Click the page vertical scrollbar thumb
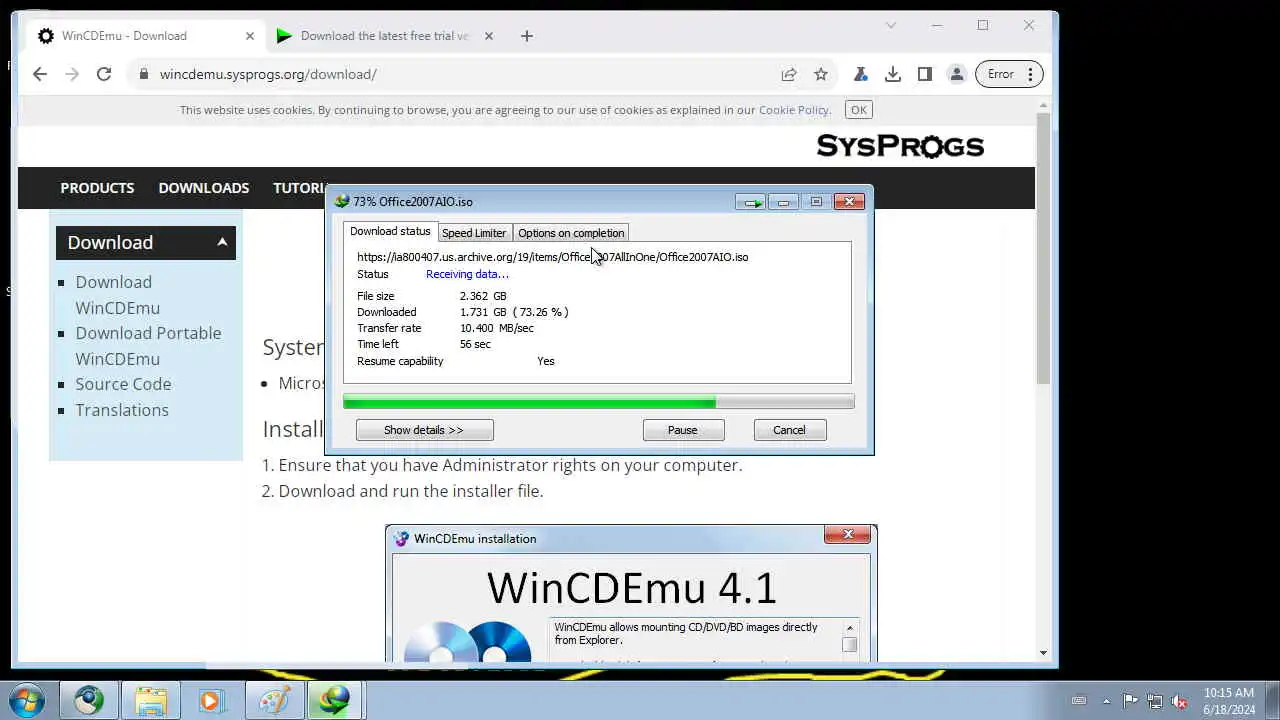This screenshot has width=1280, height=720. tap(1043, 247)
